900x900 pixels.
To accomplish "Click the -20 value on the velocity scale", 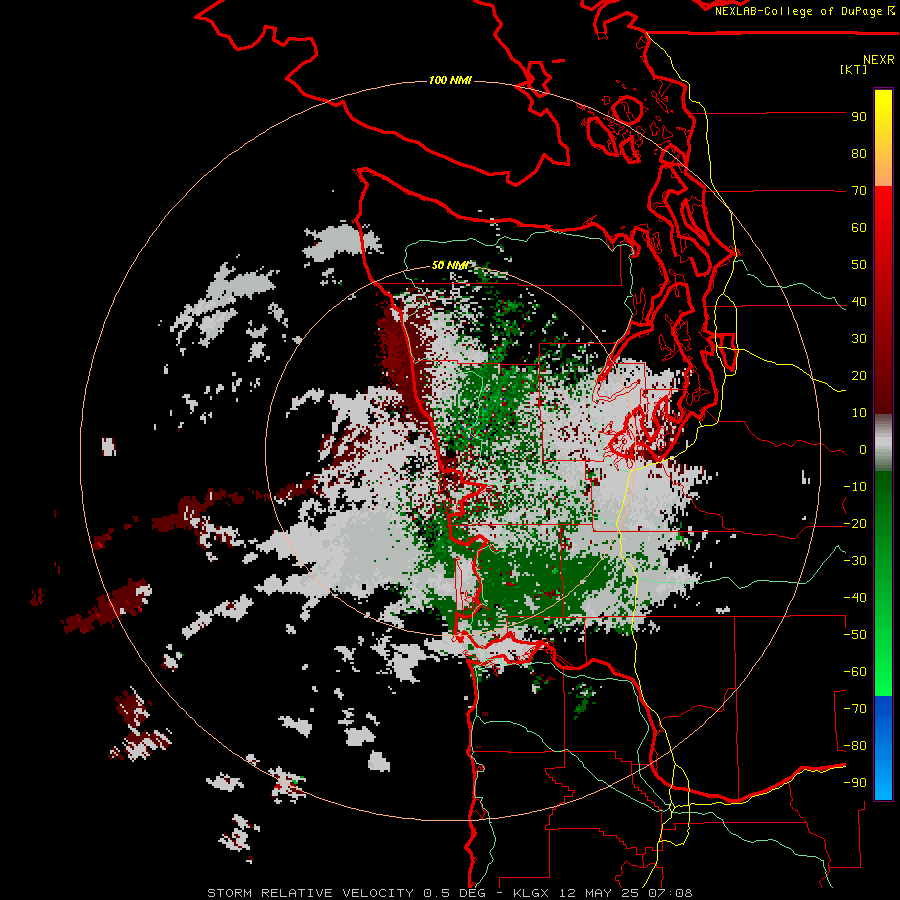I will (x=855, y=524).
